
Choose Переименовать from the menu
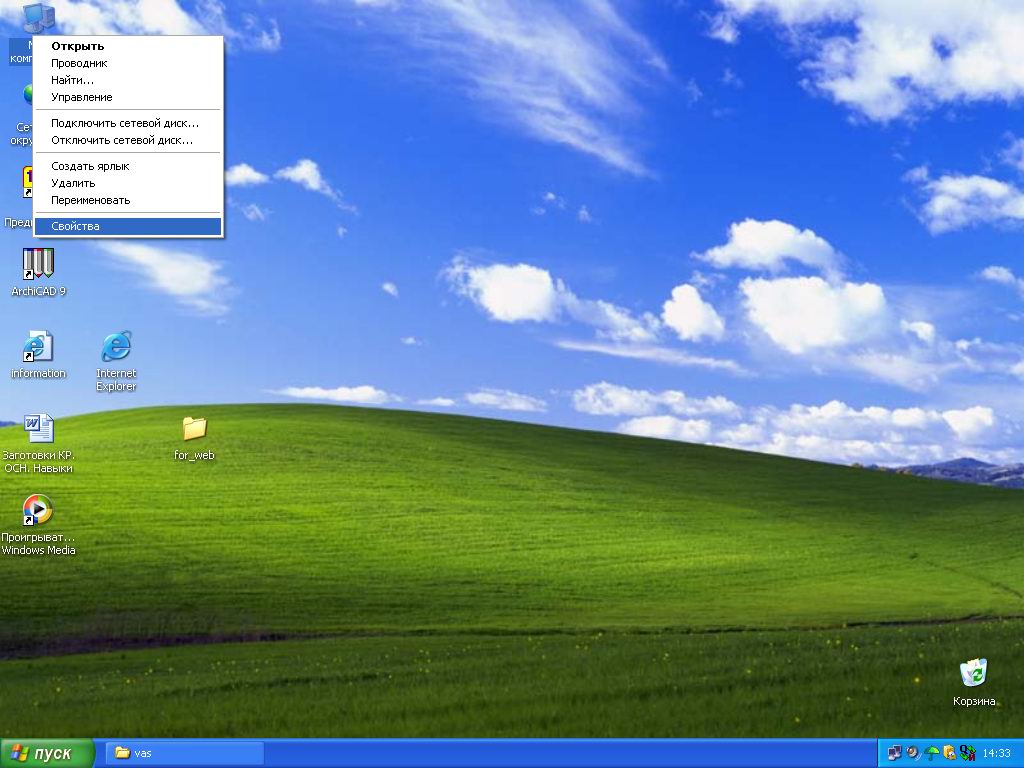[128, 200]
